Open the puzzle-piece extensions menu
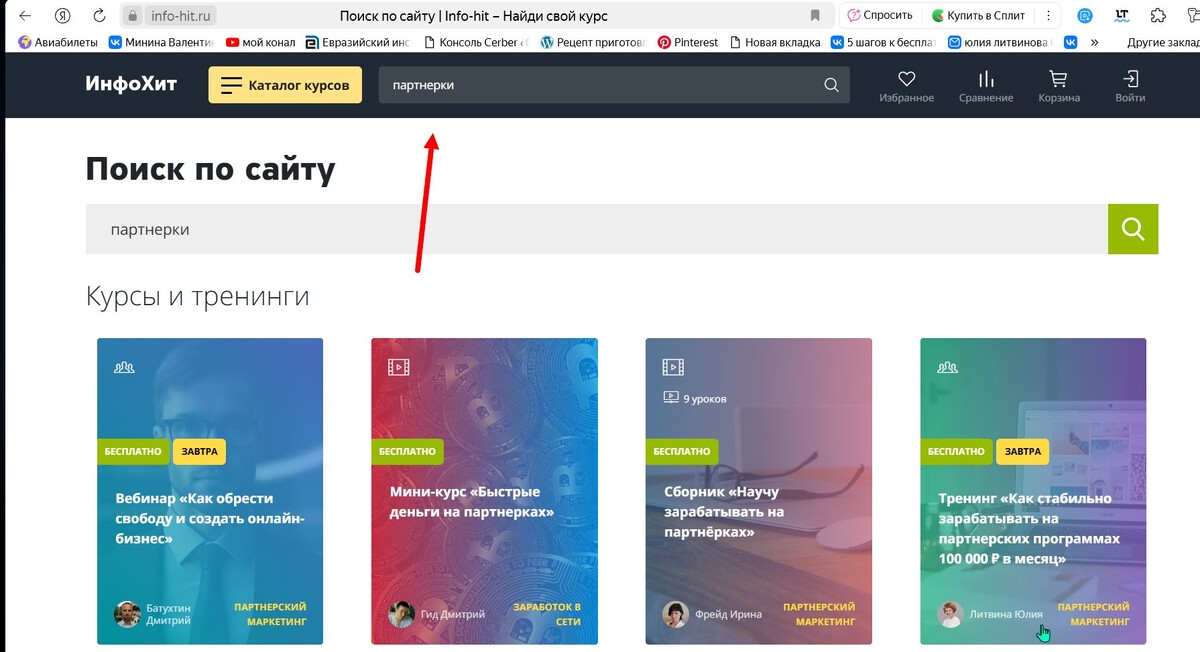1200x652 pixels. click(x=1158, y=16)
